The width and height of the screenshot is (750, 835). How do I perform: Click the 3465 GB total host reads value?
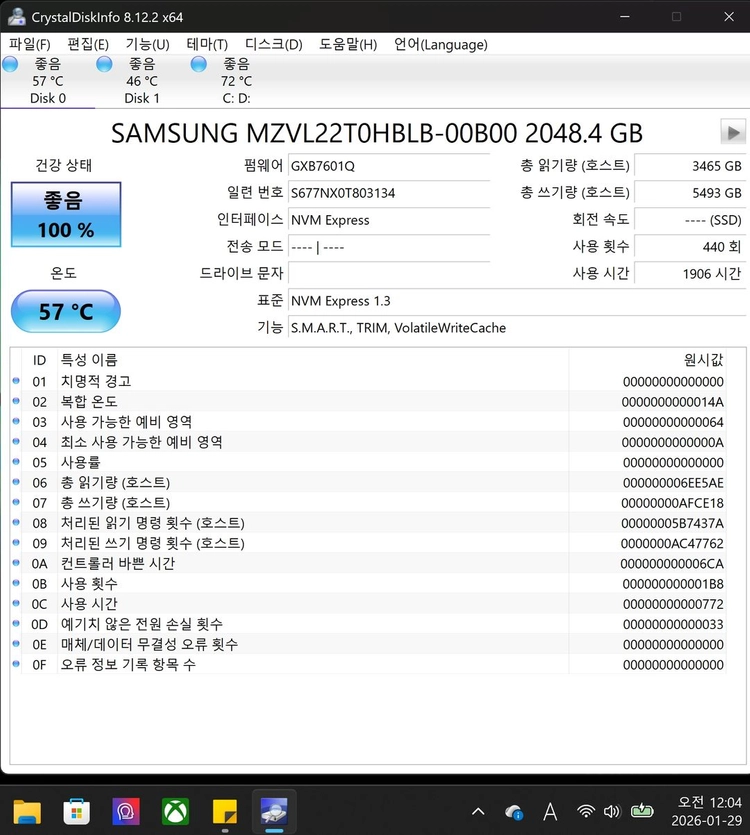click(690, 166)
